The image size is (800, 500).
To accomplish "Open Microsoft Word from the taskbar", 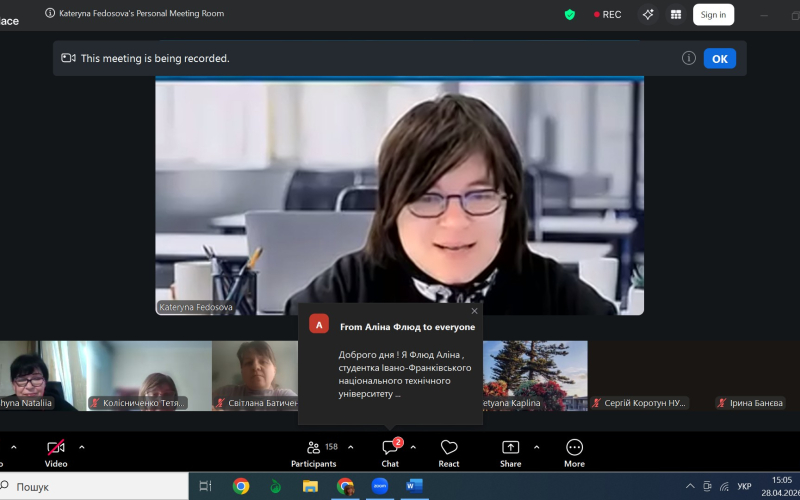I will click(414, 486).
